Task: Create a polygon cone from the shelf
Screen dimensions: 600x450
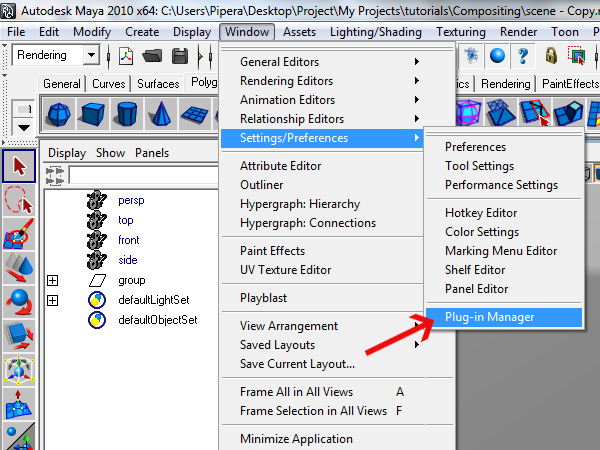Action: [x=161, y=114]
